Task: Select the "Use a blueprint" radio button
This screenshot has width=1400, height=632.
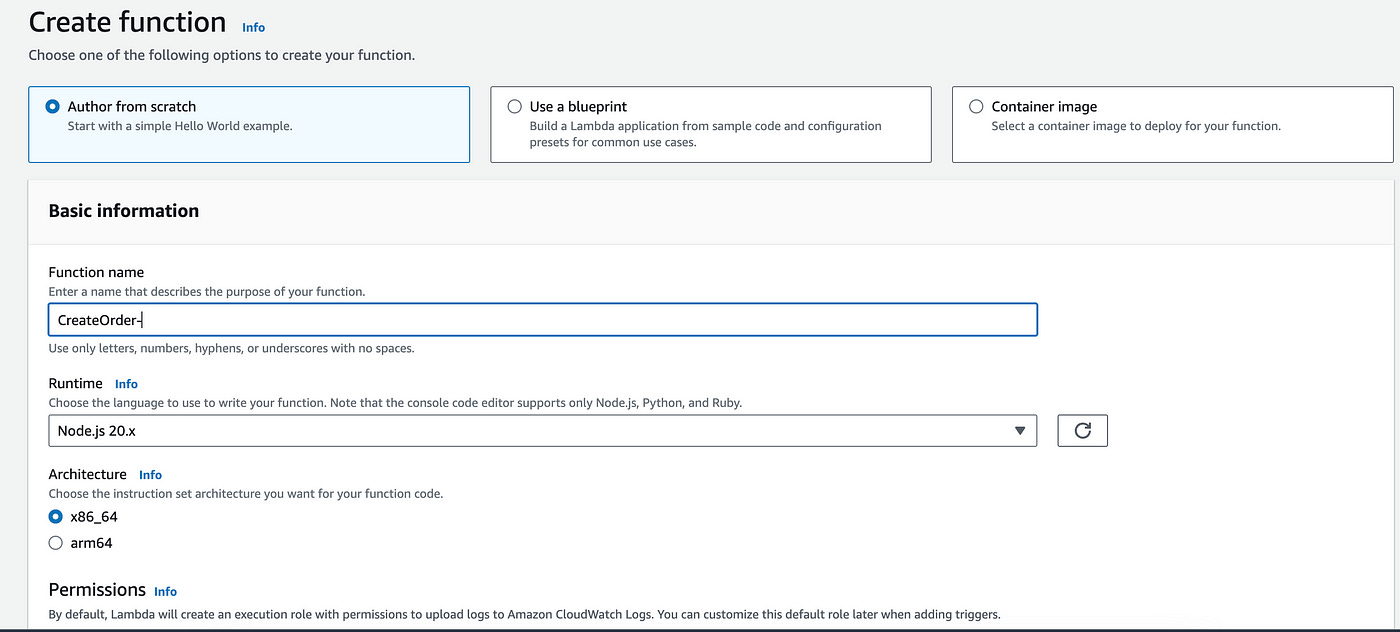Action: (x=515, y=106)
